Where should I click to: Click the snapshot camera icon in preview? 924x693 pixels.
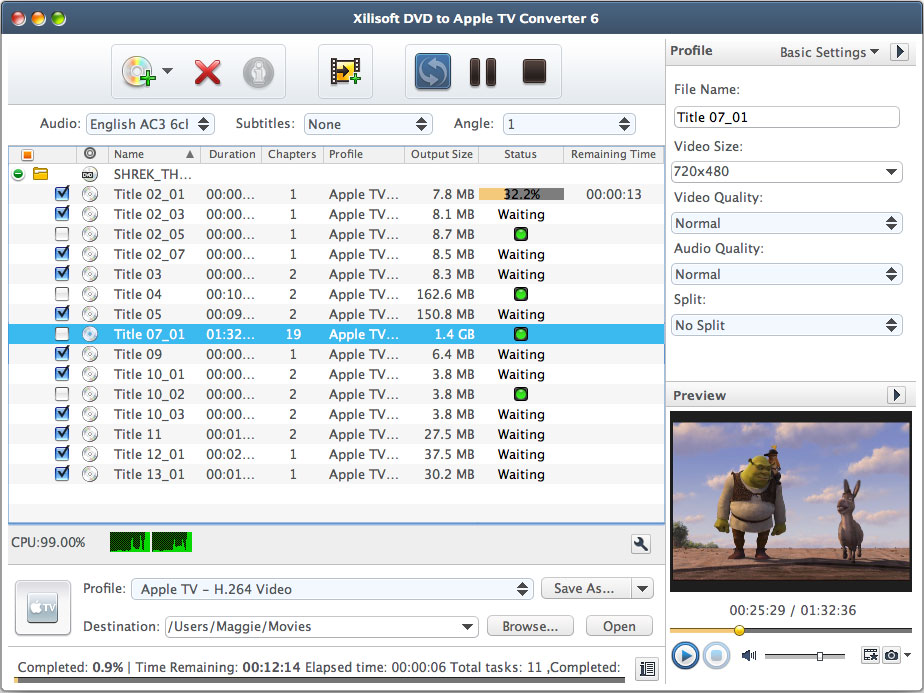coord(890,656)
